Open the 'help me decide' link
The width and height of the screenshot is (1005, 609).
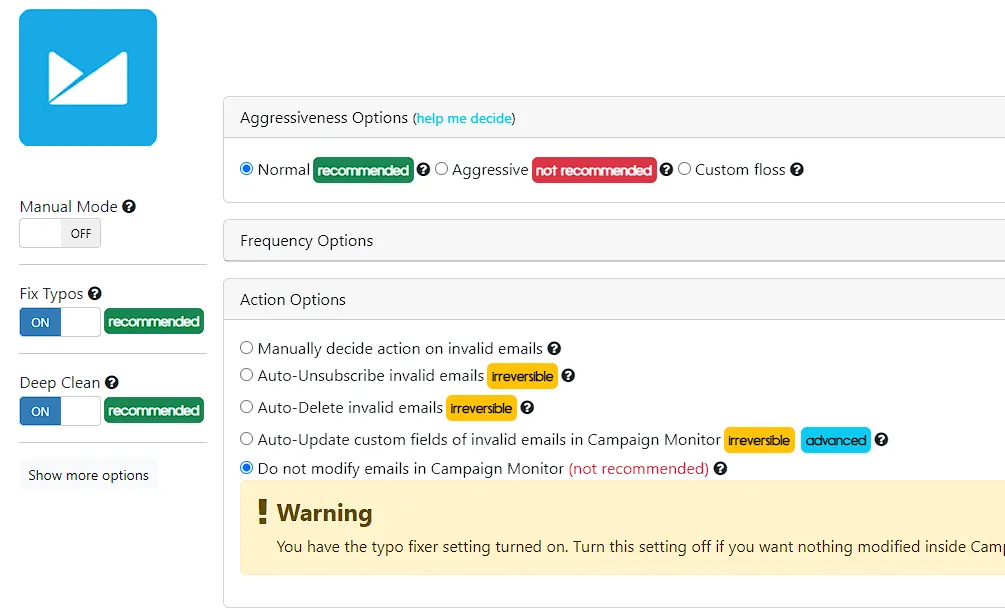tap(464, 119)
